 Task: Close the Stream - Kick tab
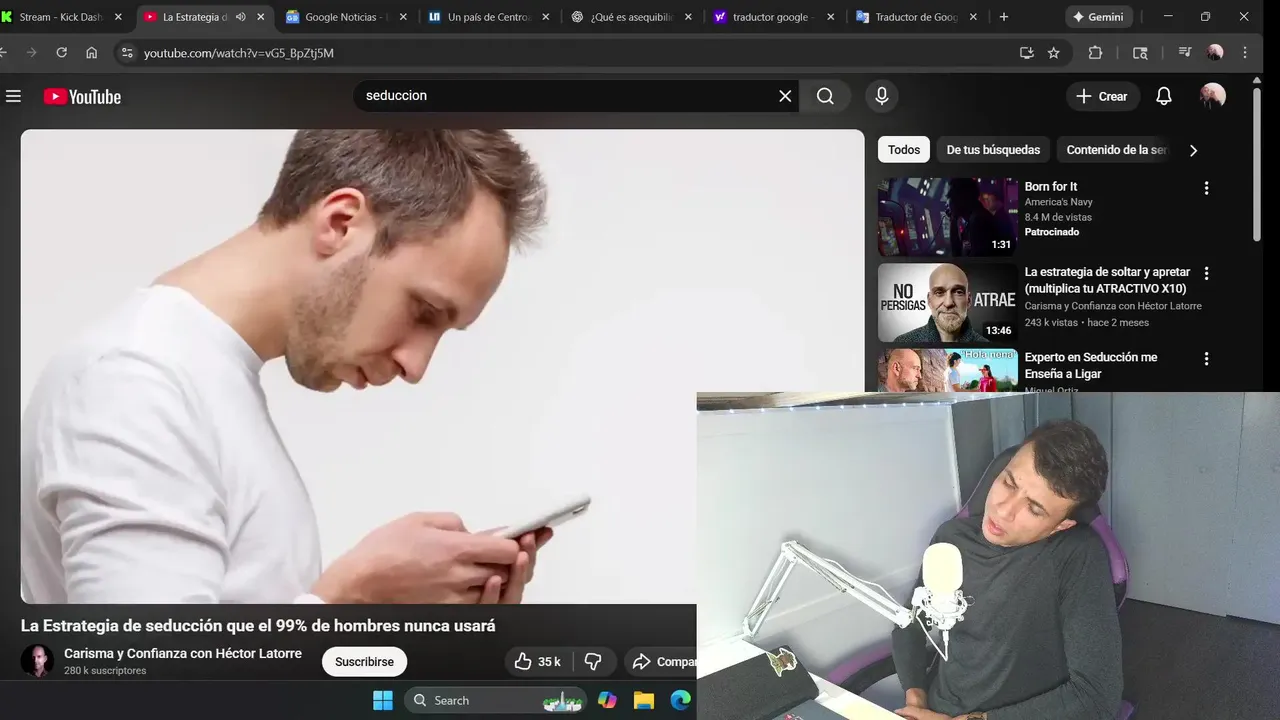(x=118, y=17)
